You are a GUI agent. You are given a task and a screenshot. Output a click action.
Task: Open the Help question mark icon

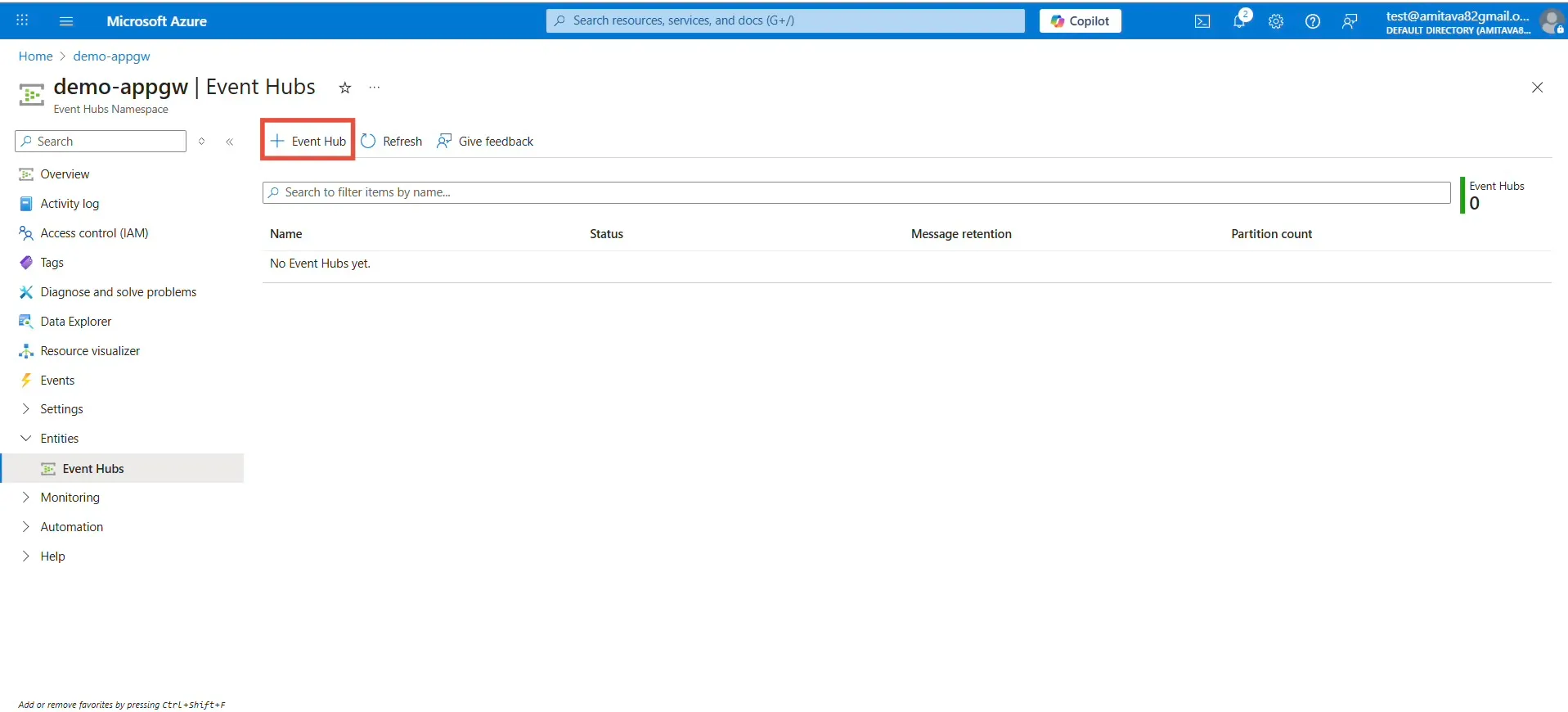[x=1313, y=21]
